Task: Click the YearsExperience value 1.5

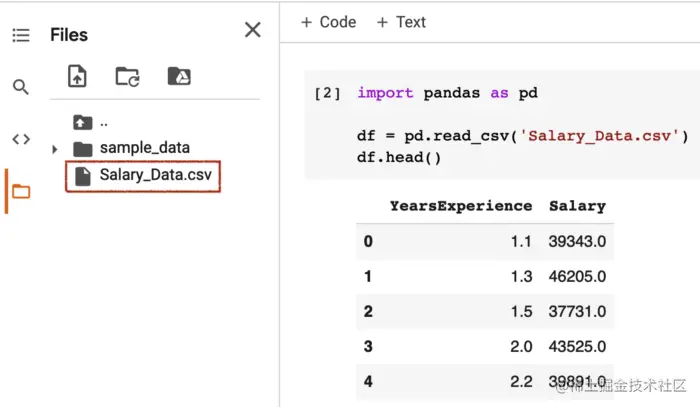Action: [521, 311]
